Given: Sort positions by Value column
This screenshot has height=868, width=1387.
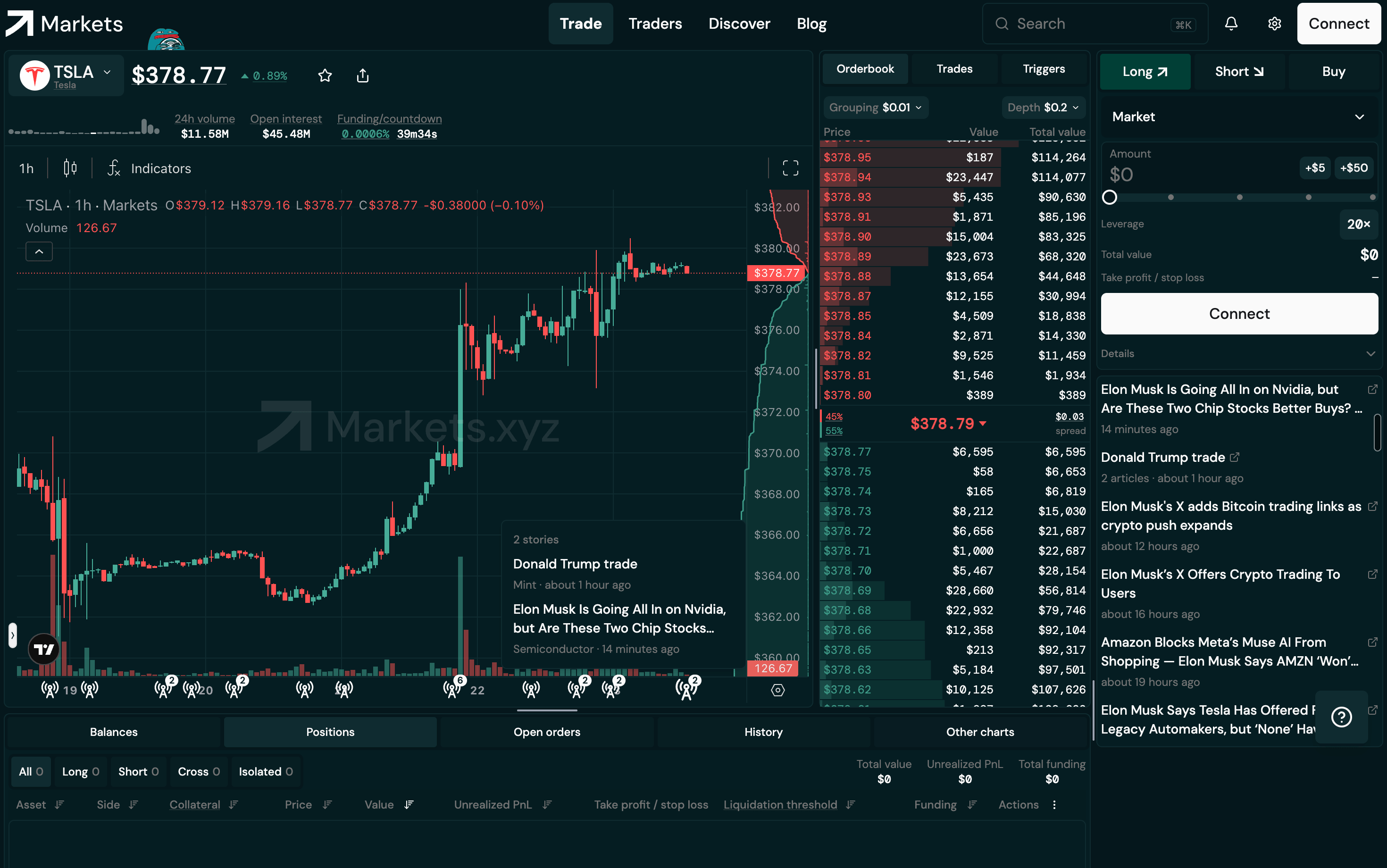Looking at the screenshot, I should click(389, 805).
